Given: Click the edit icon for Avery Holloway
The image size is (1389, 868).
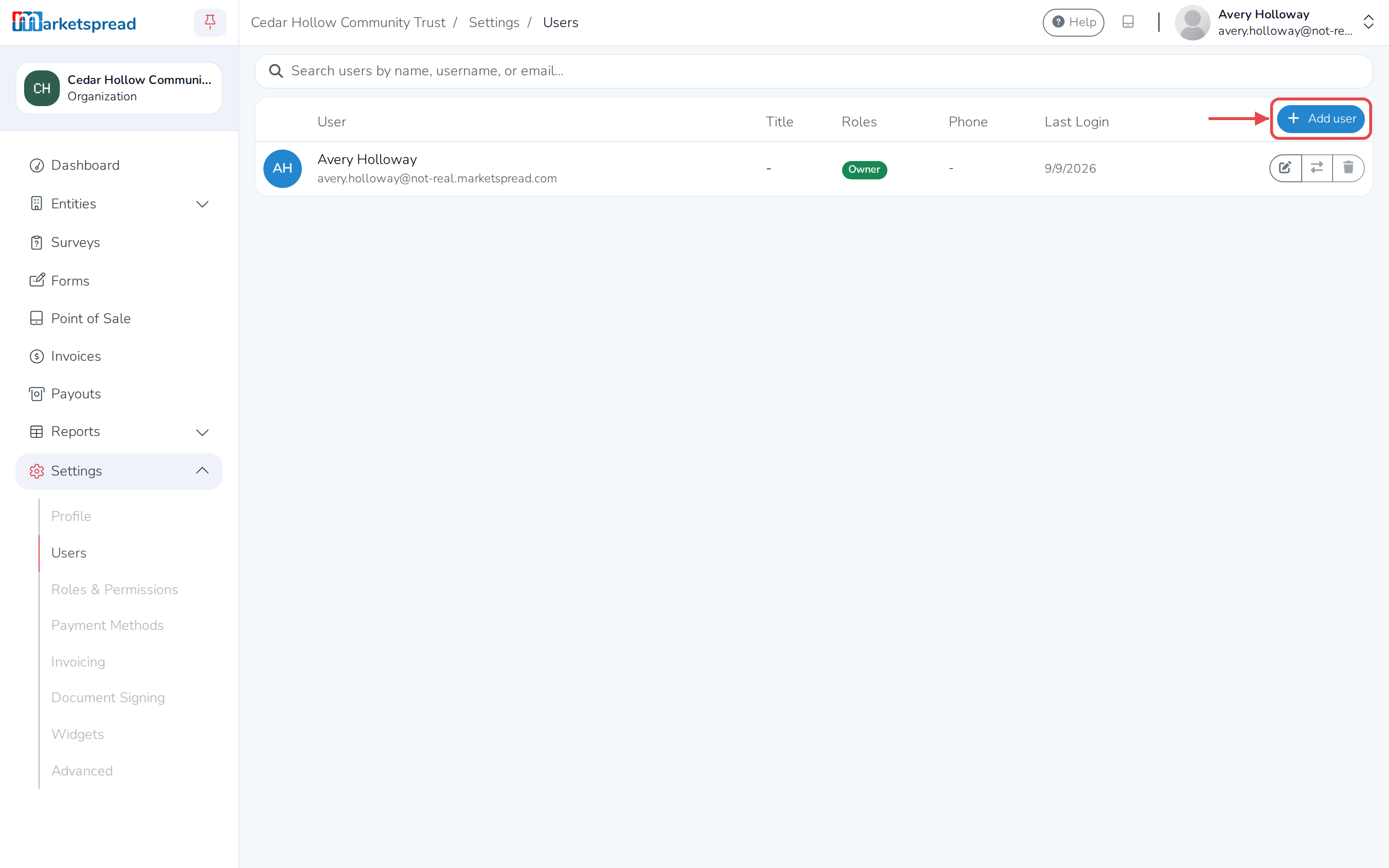Looking at the screenshot, I should coord(1285,168).
